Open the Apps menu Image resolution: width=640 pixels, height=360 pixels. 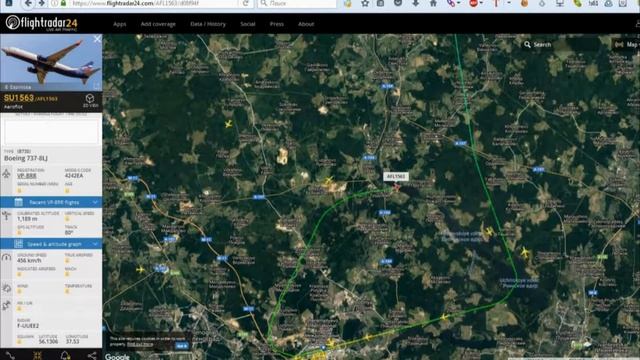click(120, 24)
